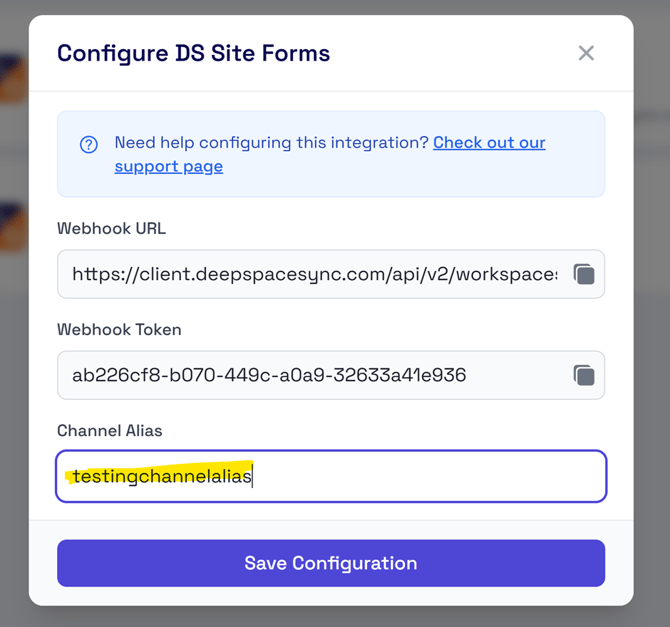Viewport: 670px width, 627px height.
Task: Click the upper blurred thumbnail behind dialog
Action: pyautogui.click(x=13, y=79)
